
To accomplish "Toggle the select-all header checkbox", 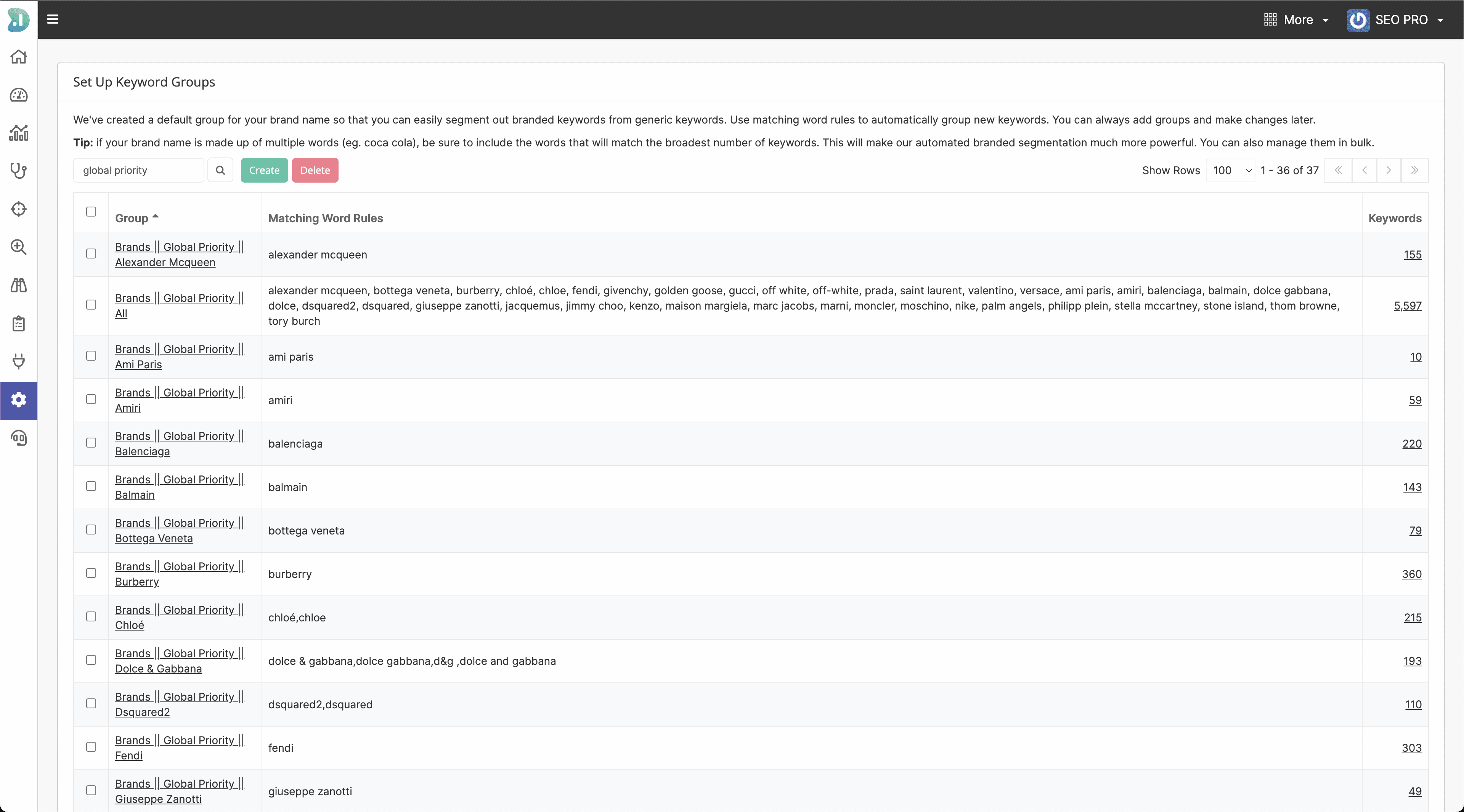I will point(91,211).
